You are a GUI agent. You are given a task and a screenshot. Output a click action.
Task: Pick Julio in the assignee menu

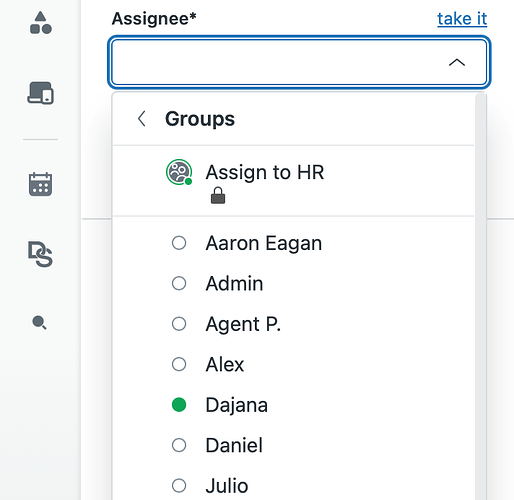(293, 486)
